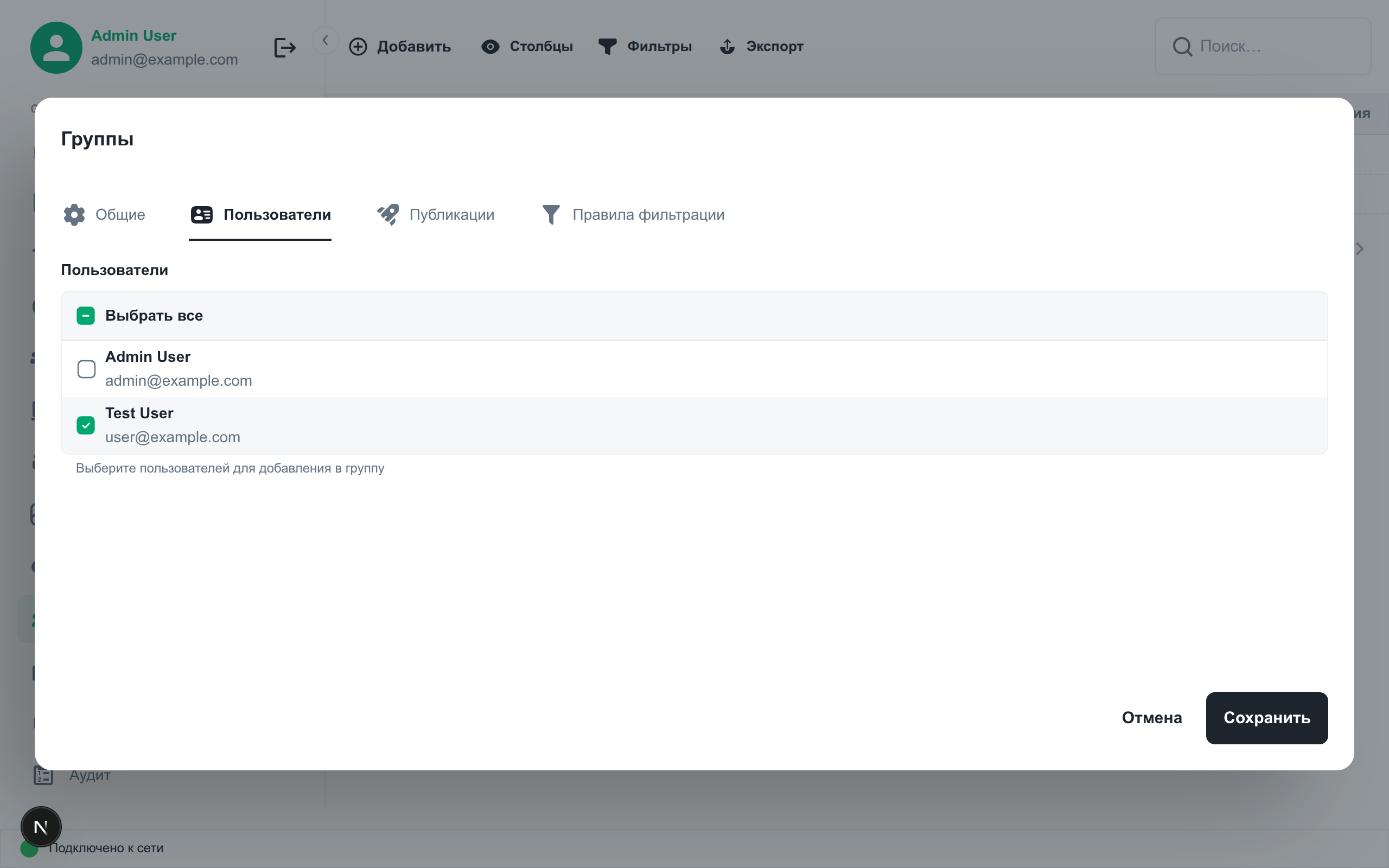Click the Next.js N badge icon
Viewport: 1389px width, 868px height.
pos(41,827)
